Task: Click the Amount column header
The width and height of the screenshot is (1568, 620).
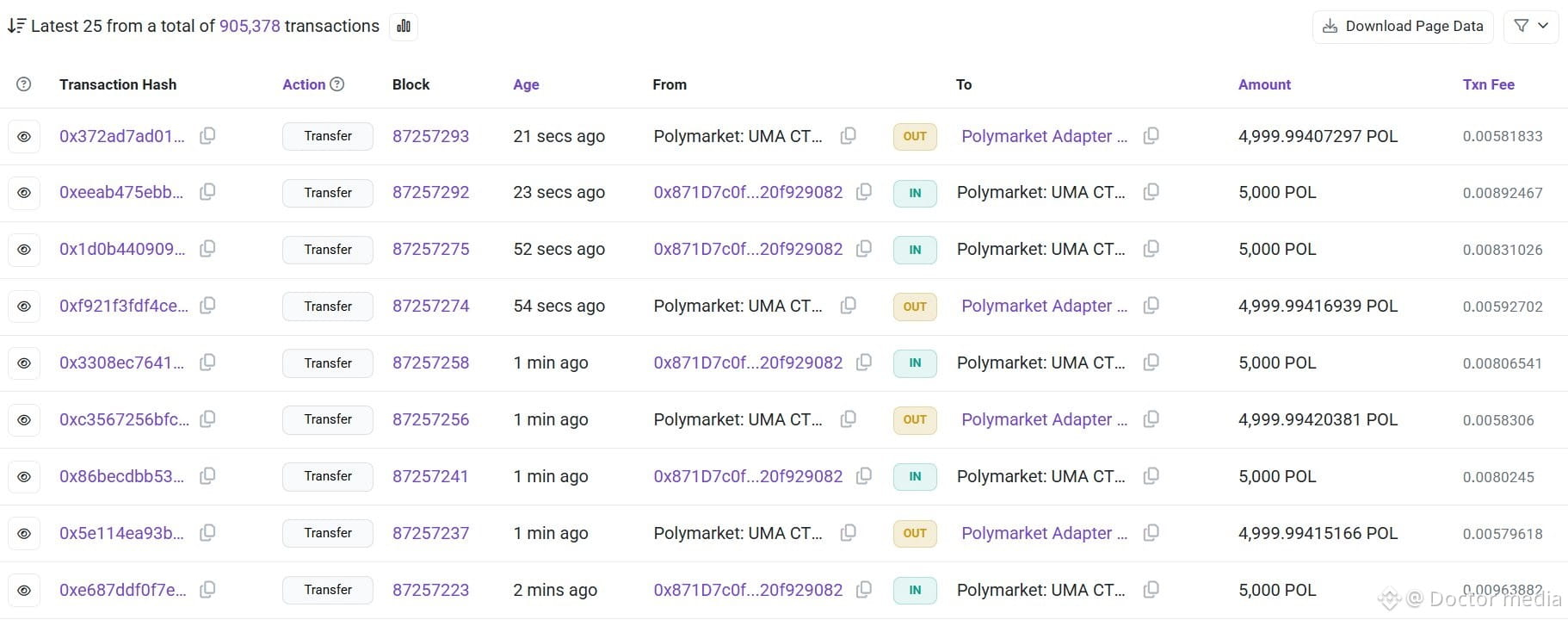Action: click(1264, 84)
